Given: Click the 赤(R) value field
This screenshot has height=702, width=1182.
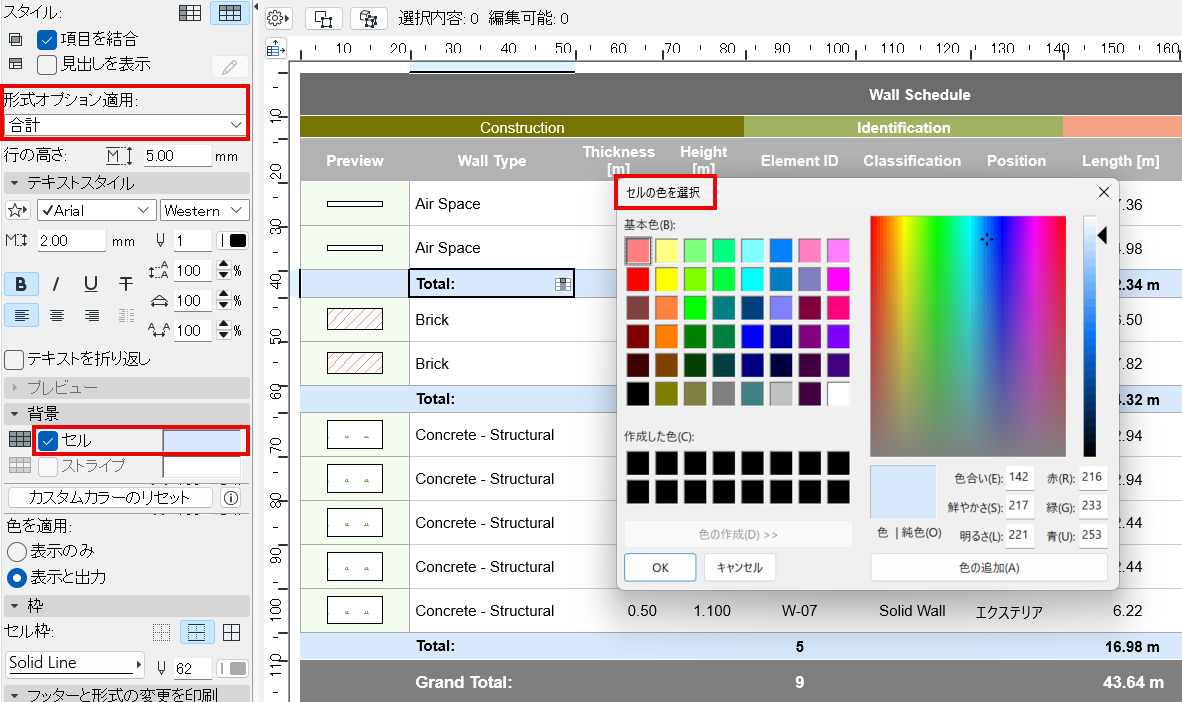Looking at the screenshot, I should click(1092, 477).
